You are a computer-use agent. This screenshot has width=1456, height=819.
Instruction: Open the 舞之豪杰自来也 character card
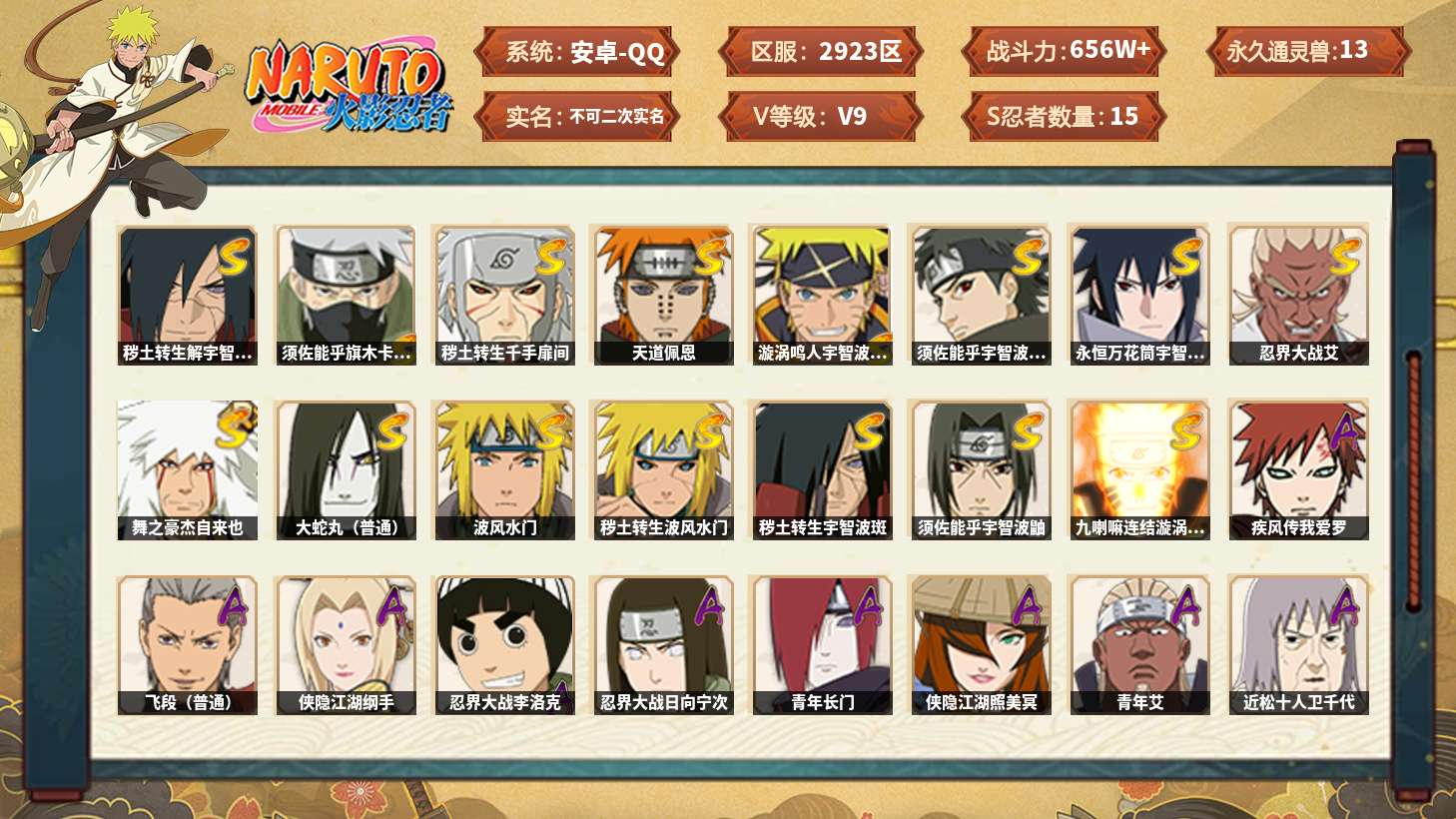(x=187, y=470)
